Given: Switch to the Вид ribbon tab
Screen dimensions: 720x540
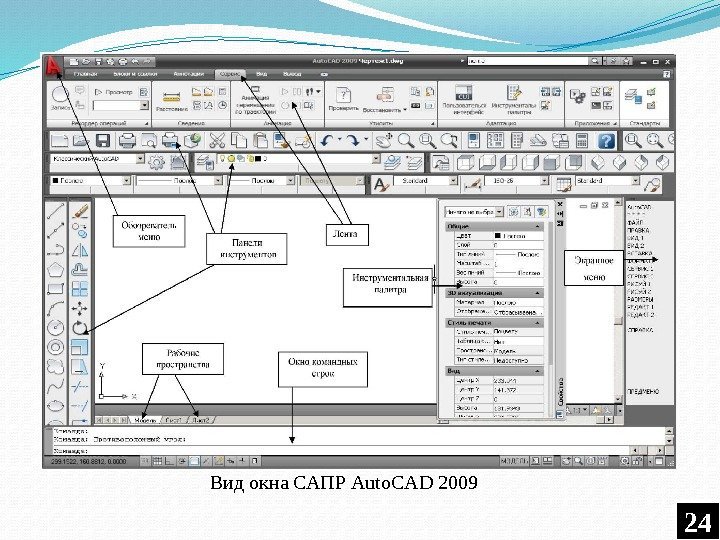Looking at the screenshot, I should [261, 74].
